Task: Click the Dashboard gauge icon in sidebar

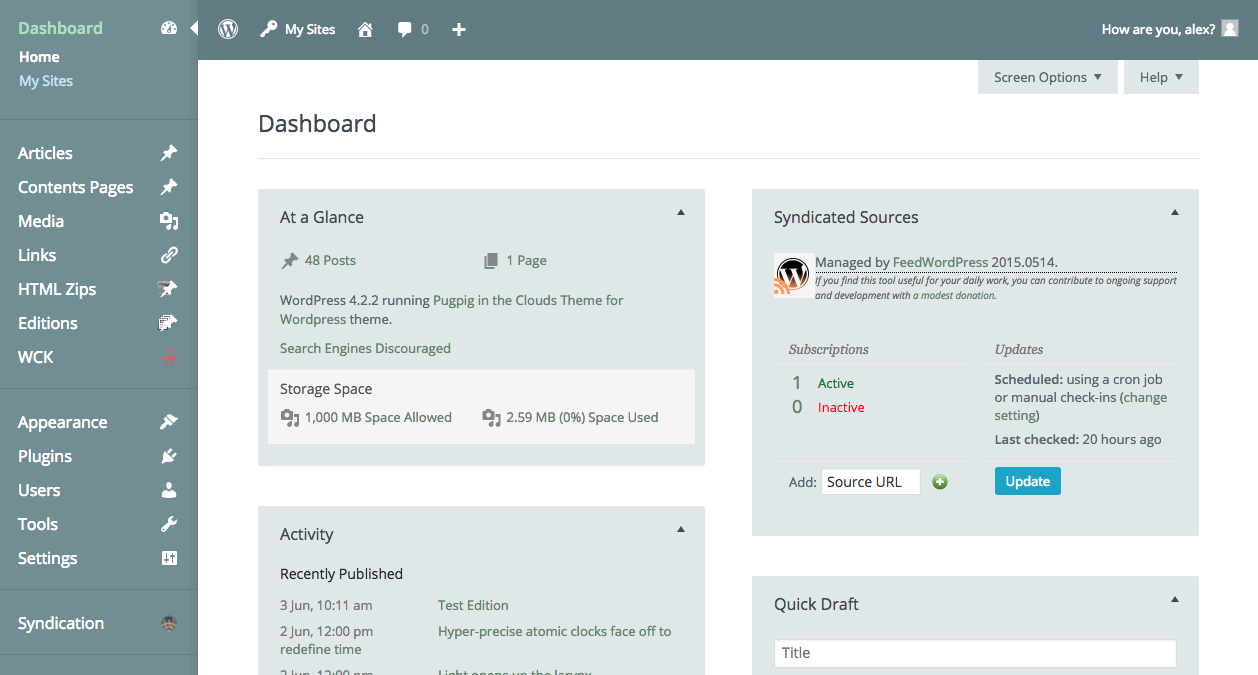Action: click(169, 28)
